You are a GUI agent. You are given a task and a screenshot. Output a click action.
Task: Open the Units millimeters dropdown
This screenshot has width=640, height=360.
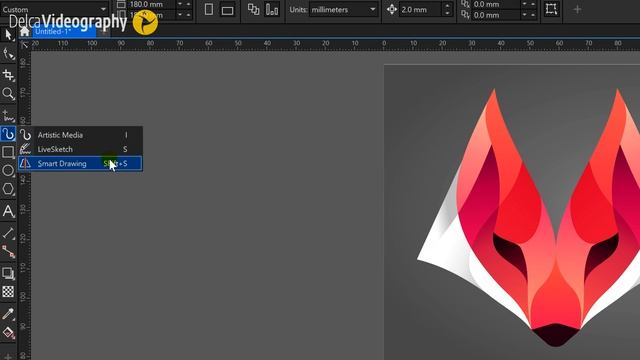click(343, 9)
